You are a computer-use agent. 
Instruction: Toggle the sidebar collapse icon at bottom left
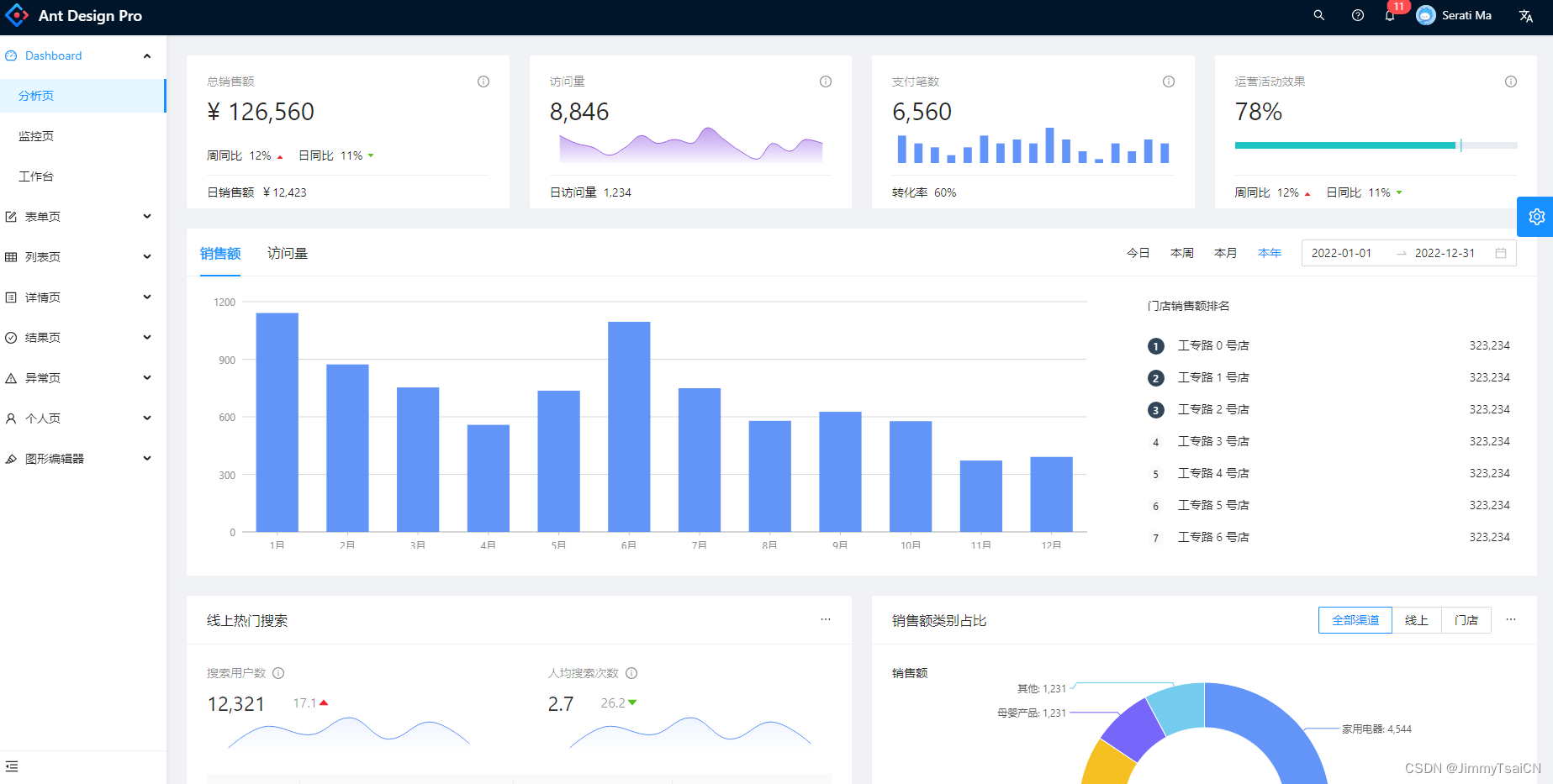click(x=12, y=766)
